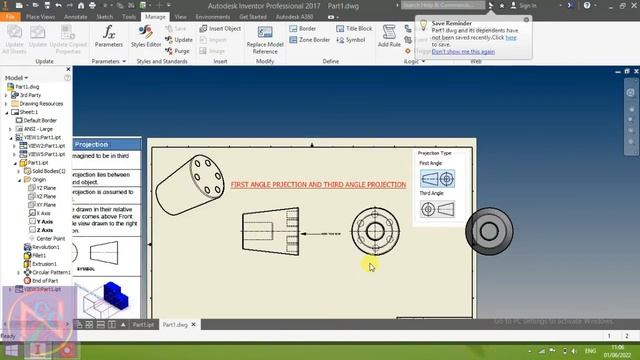Expand Drawing Resources node
Image resolution: width=640 pixels, height=360 pixels.
tap(6, 104)
